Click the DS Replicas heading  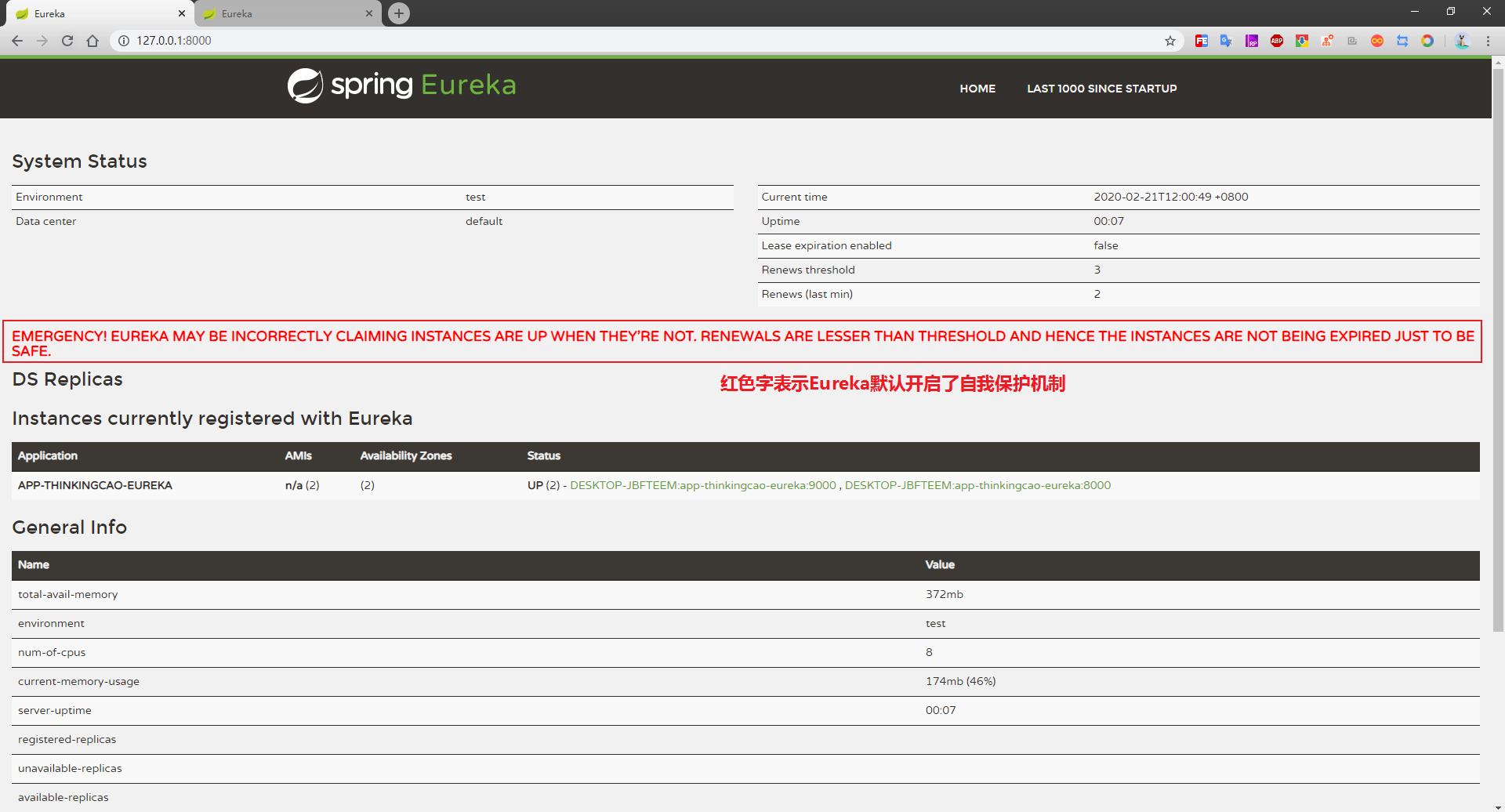point(67,379)
